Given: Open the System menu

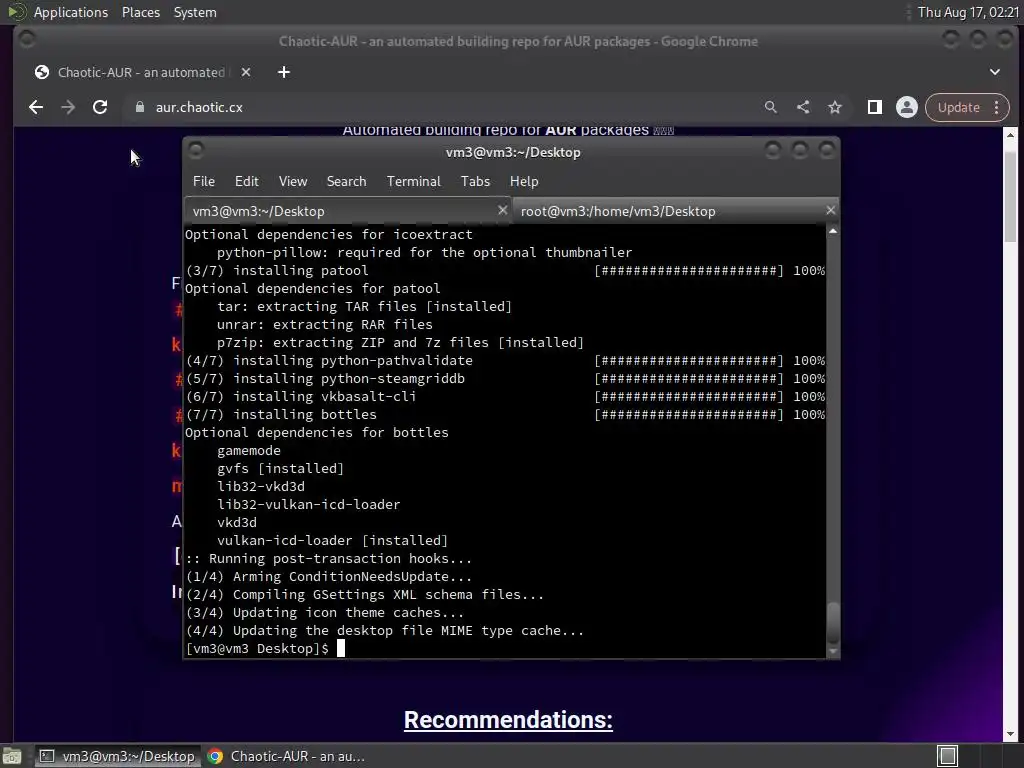Looking at the screenshot, I should 195,12.
